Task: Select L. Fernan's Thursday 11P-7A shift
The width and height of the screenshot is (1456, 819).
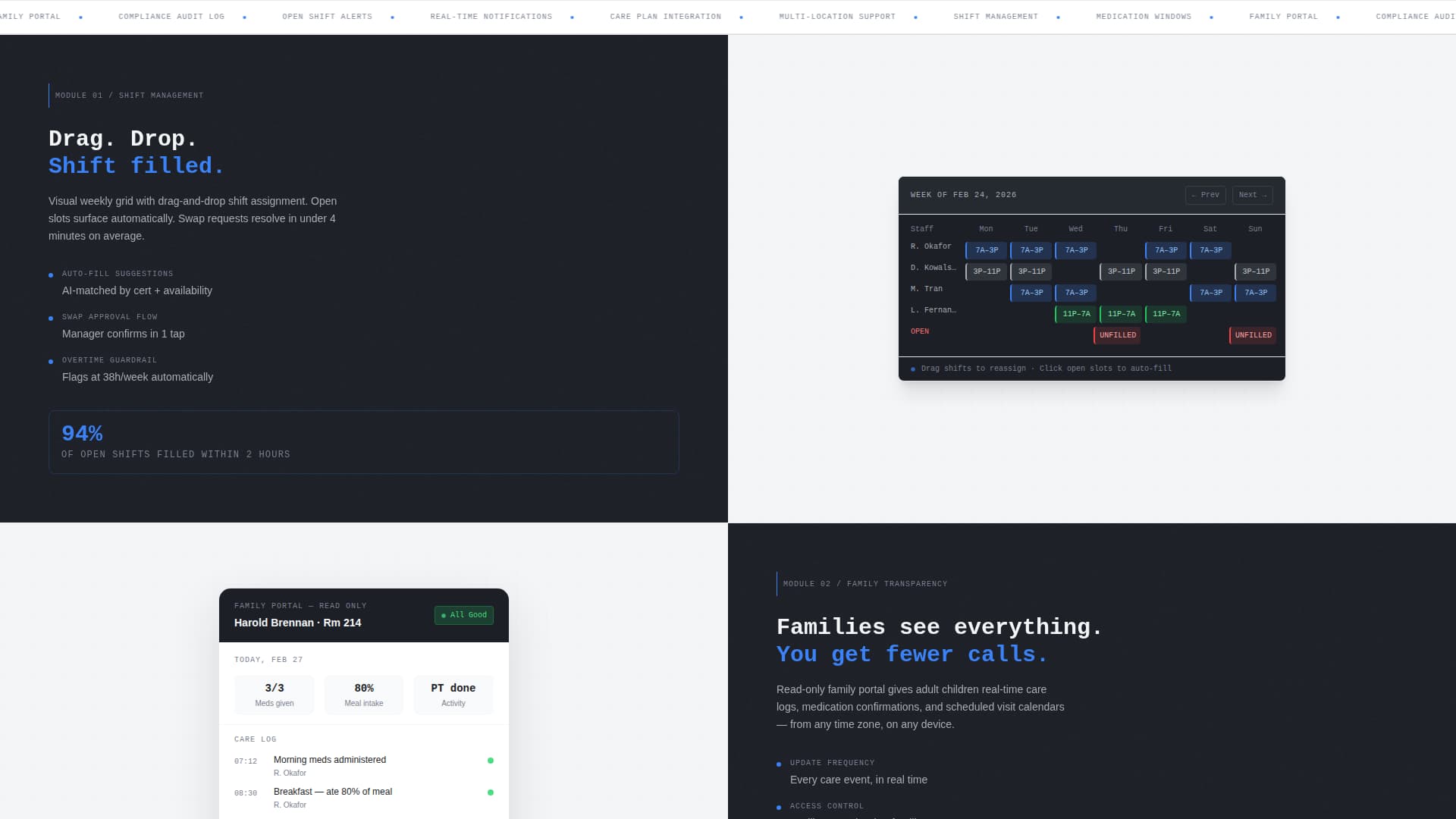Action: coord(1121,314)
